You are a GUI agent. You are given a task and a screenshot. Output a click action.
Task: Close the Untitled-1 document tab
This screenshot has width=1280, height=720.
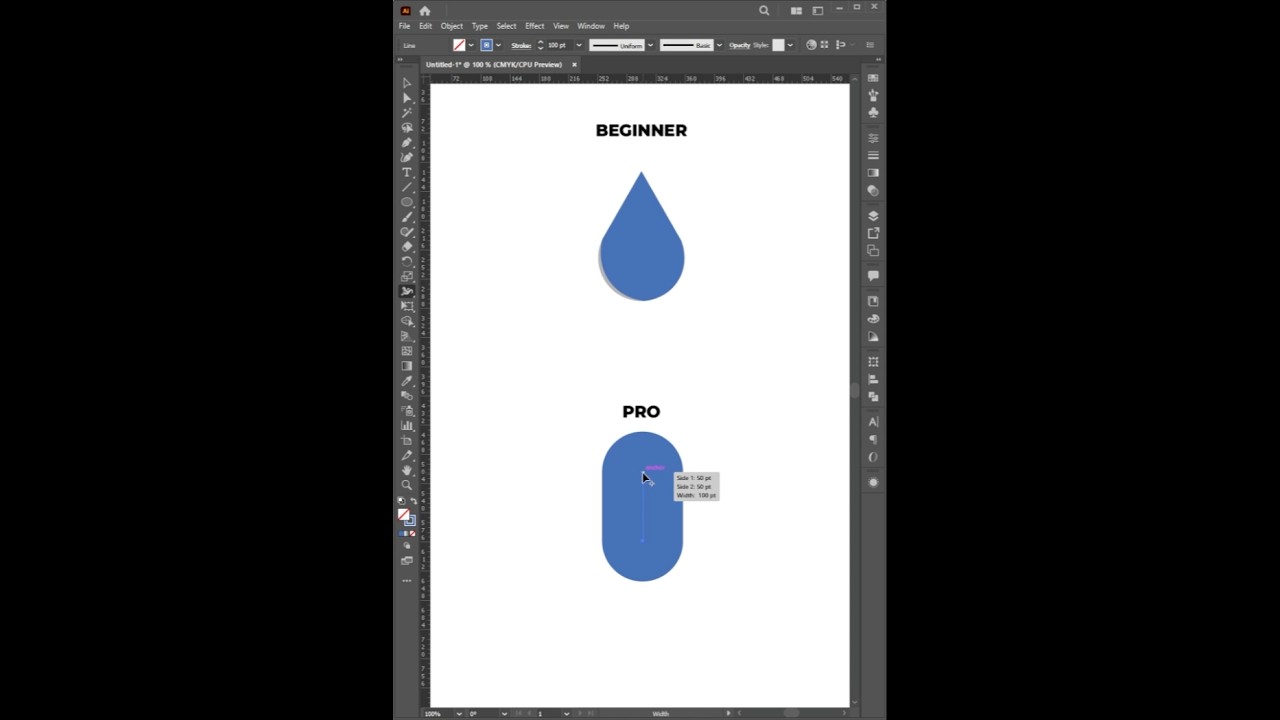pos(575,64)
